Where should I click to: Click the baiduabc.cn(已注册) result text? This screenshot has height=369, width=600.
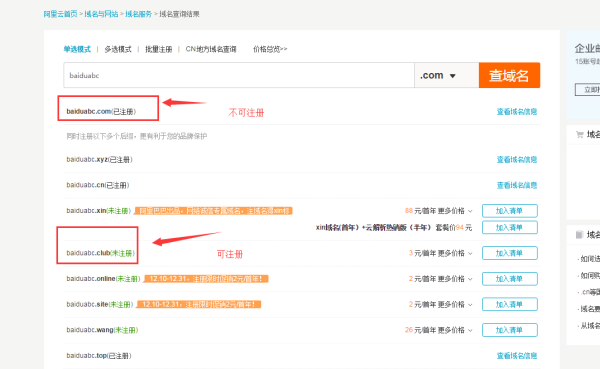click(98, 185)
